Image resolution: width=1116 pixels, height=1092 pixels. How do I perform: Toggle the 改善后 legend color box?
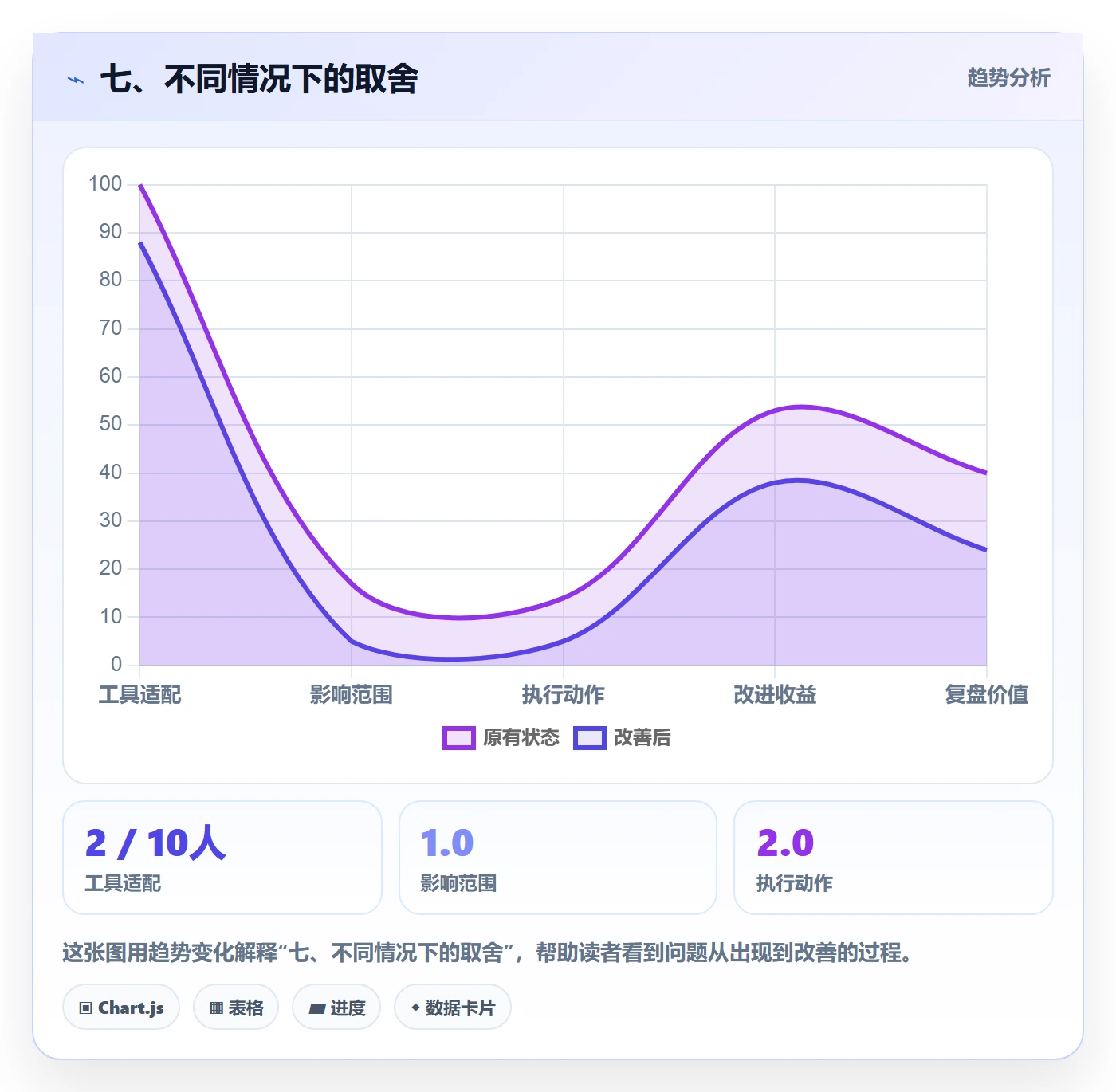590,738
